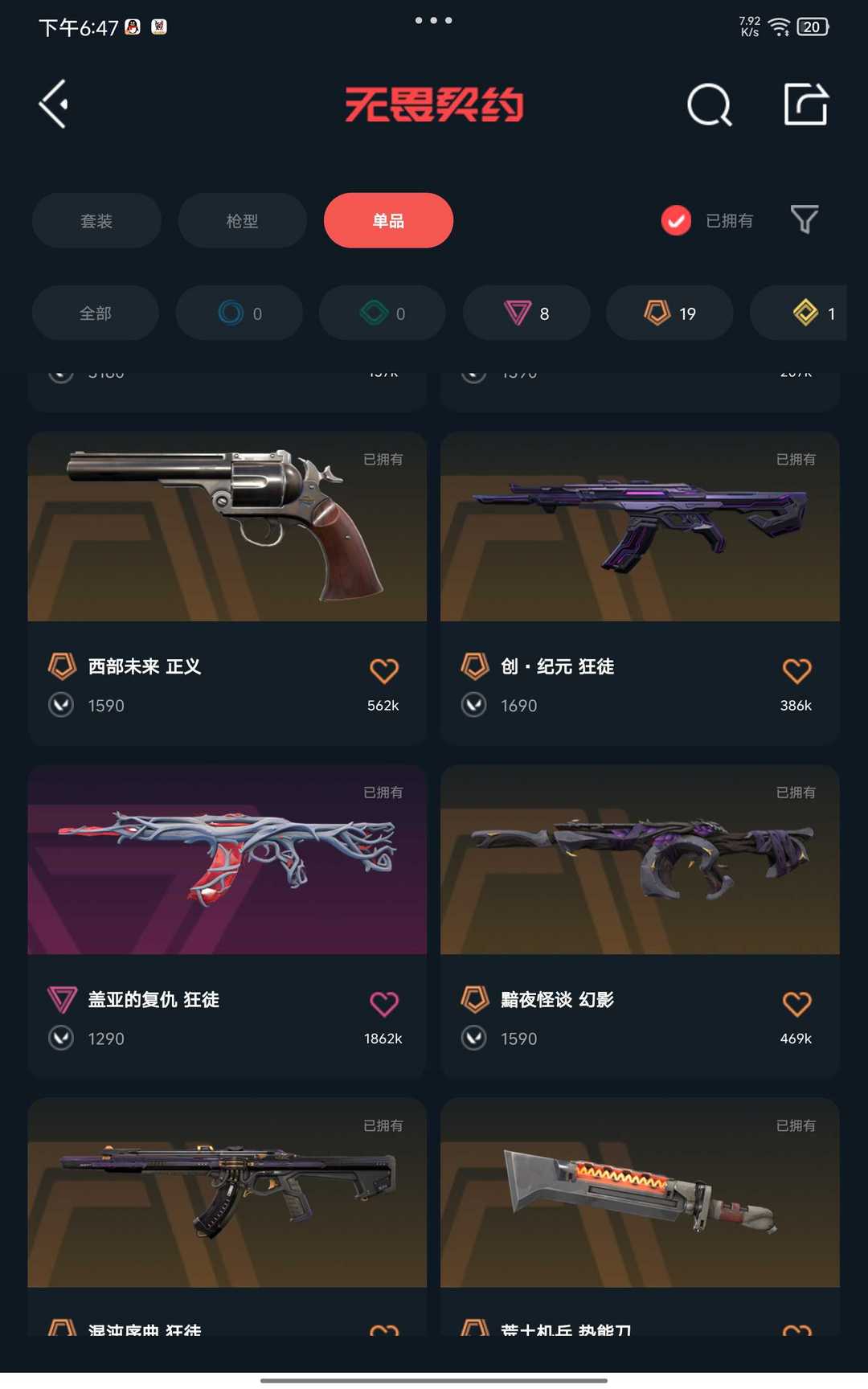
Task: Select the 全部 rarity filter
Action: tap(96, 313)
